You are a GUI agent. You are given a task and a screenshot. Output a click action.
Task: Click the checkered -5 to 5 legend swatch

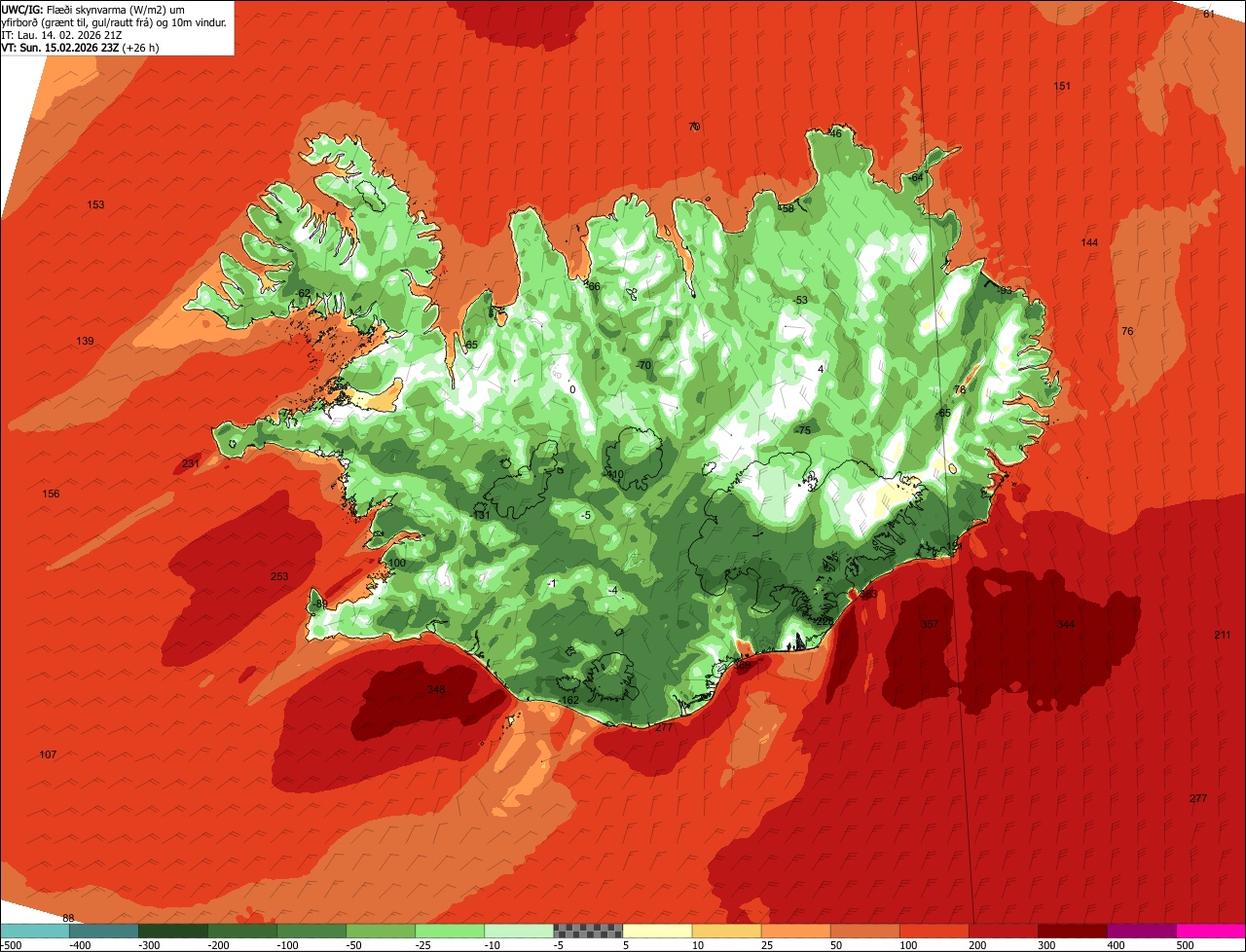(x=588, y=931)
